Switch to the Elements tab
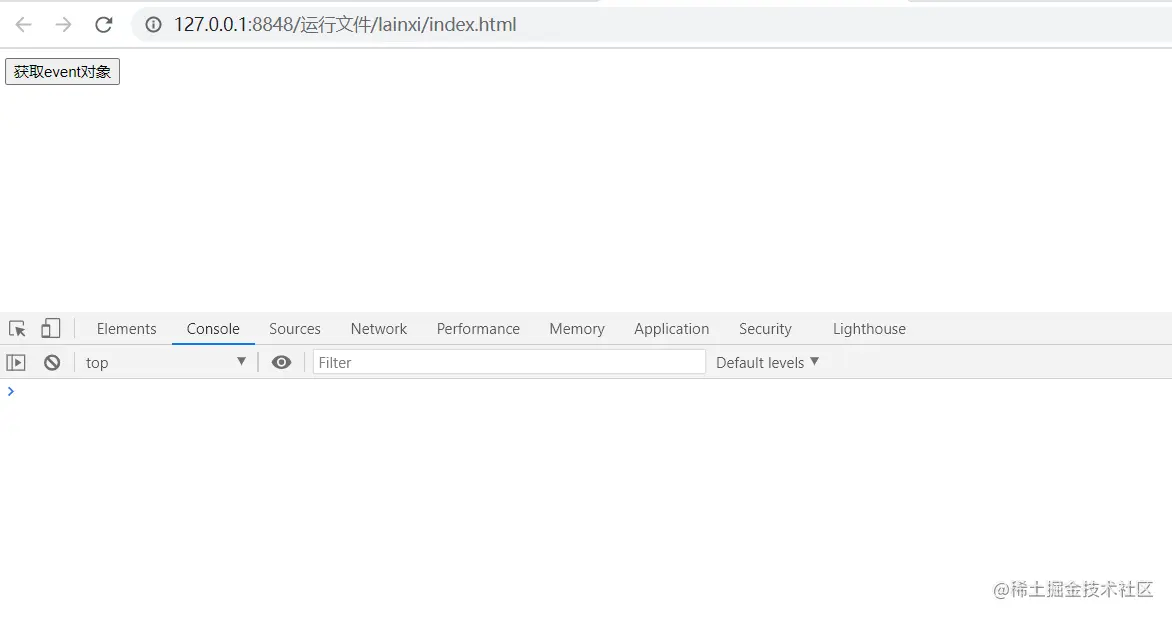This screenshot has width=1172, height=618. (126, 329)
